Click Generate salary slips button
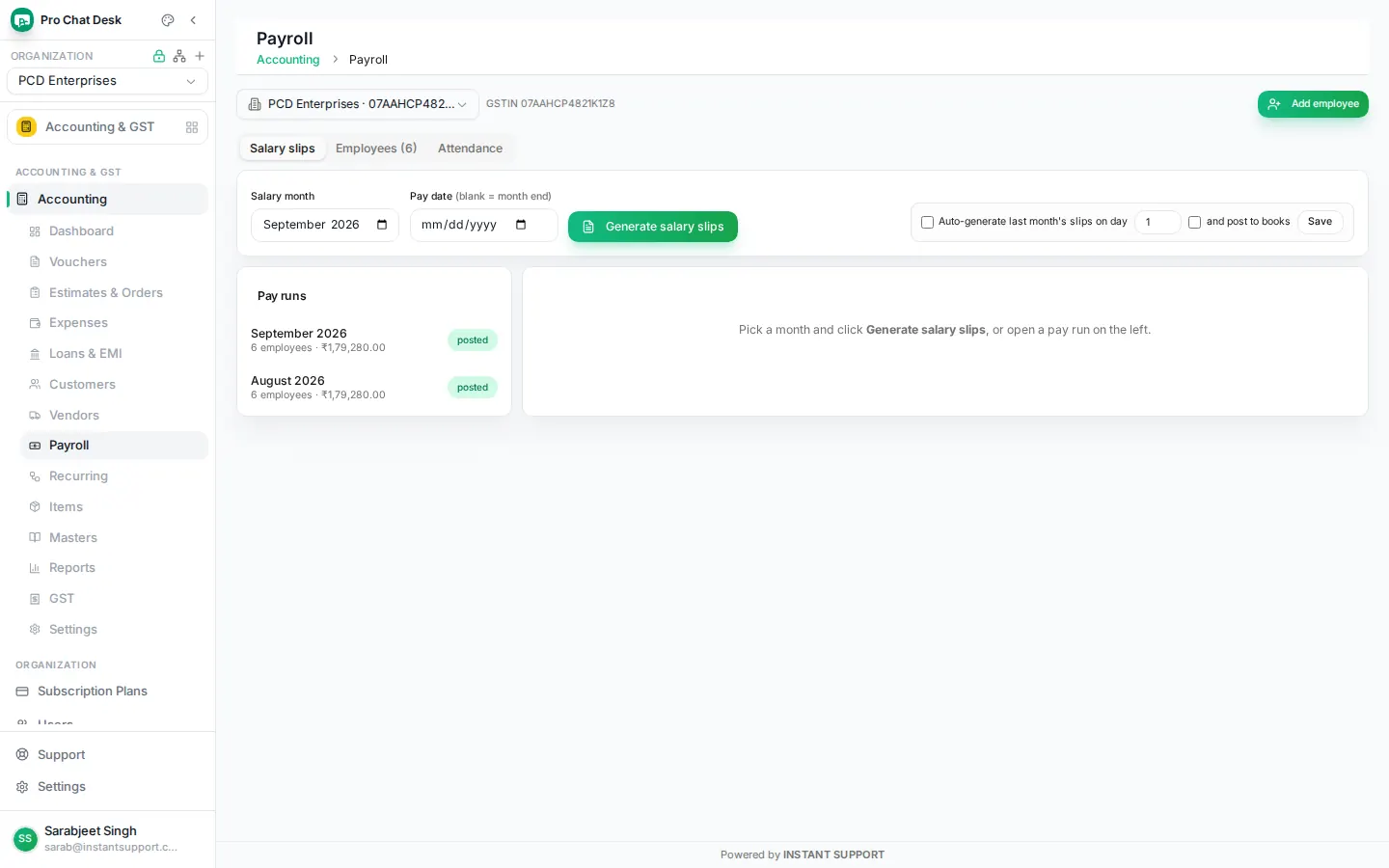 click(653, 227)
